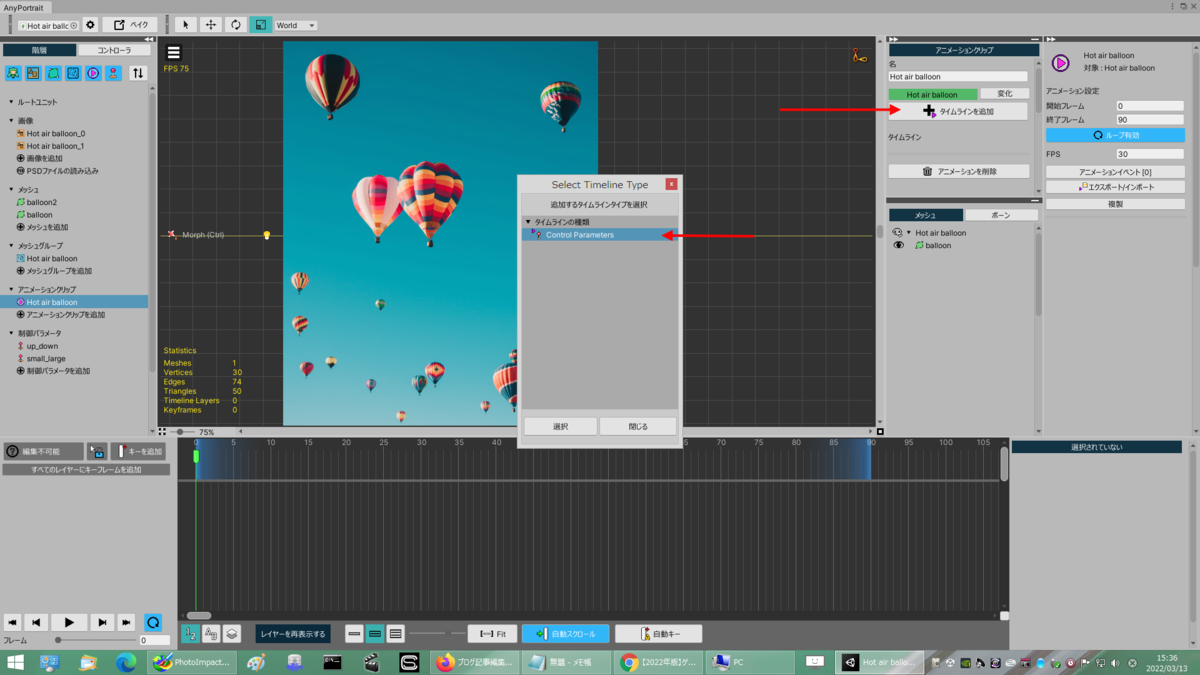
Task: Choose the Select arrow tool
Action: click(185, 25)
